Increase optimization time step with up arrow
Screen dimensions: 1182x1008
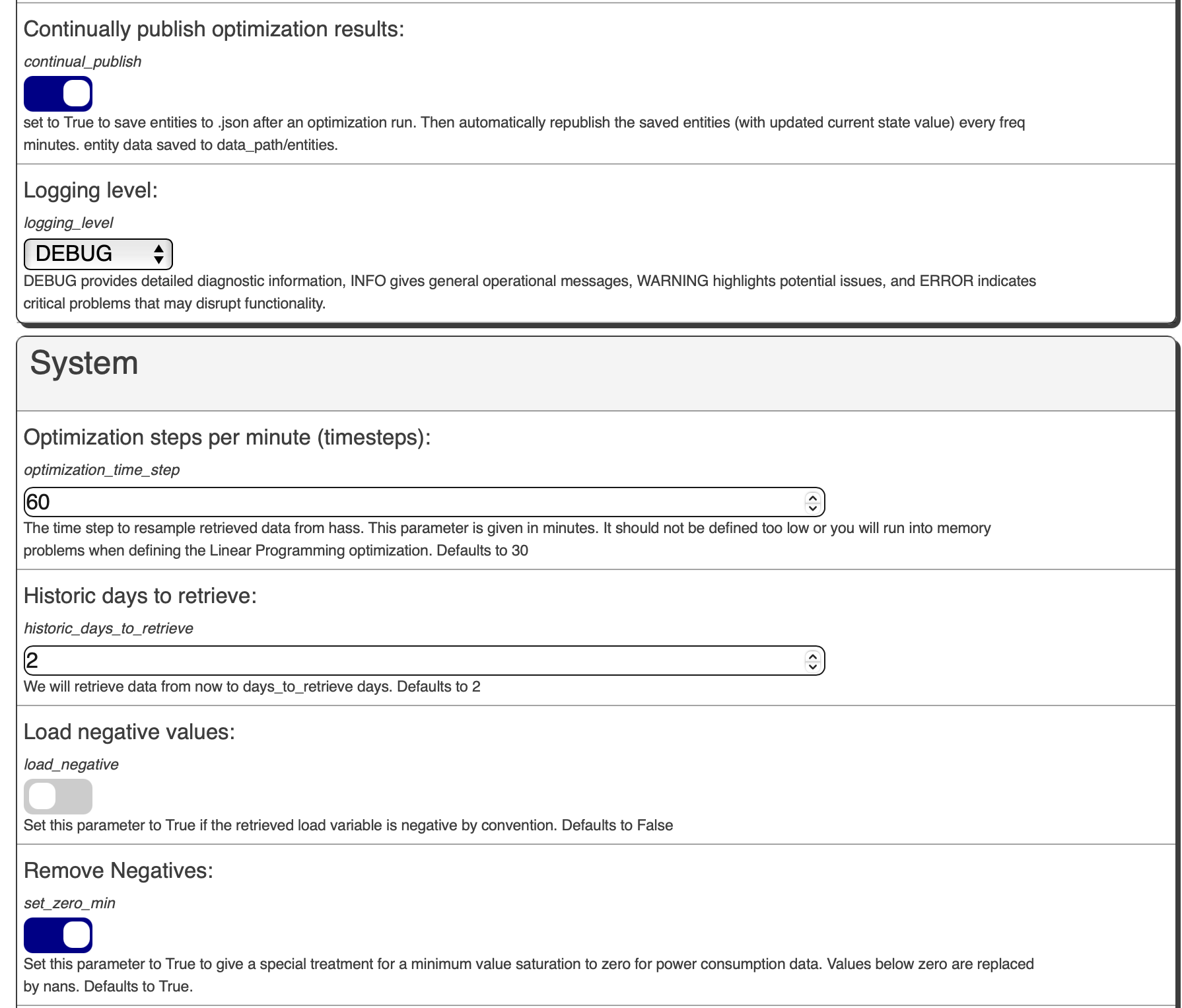point(813,497)
